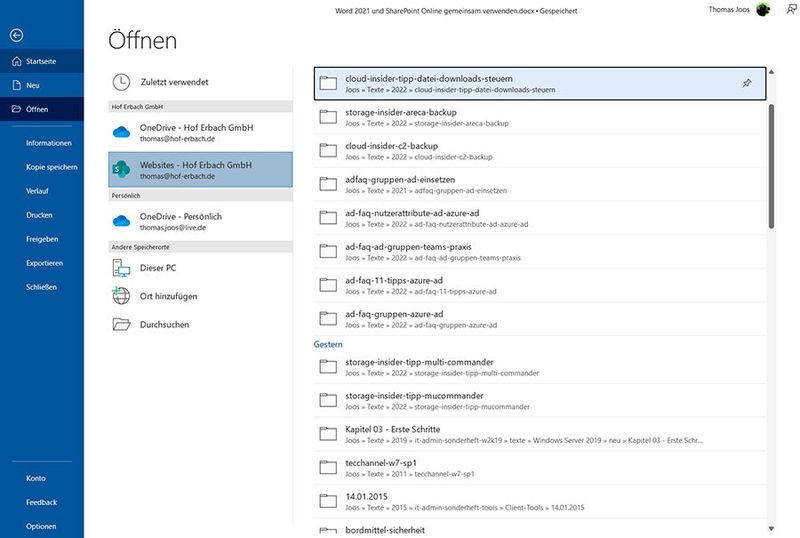Screen dimensions: 800x538
Task: Select Neu in the sidebar
Action: tap(42, 85)
